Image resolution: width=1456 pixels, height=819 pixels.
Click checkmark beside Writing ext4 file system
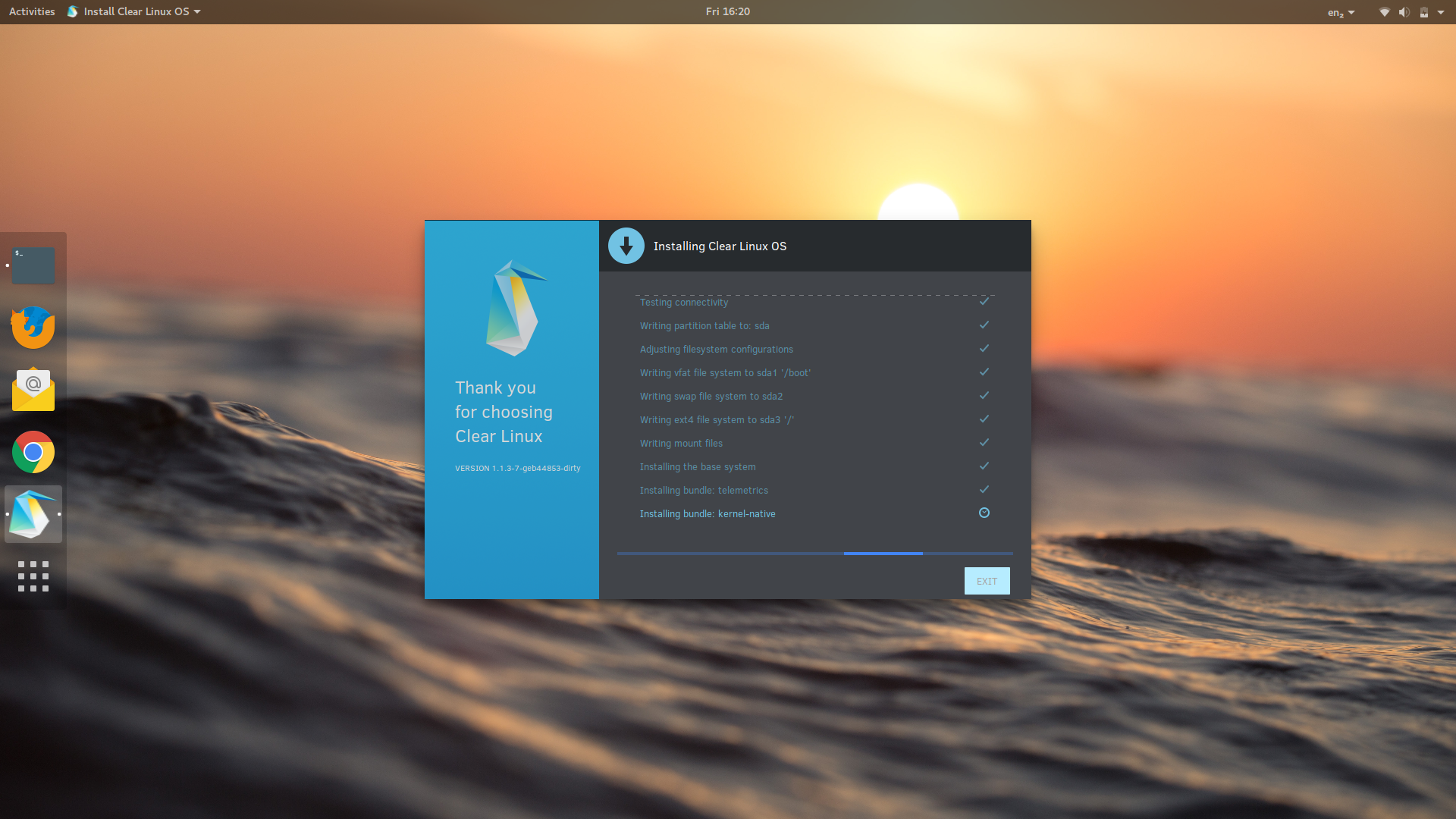pos(984,419)
